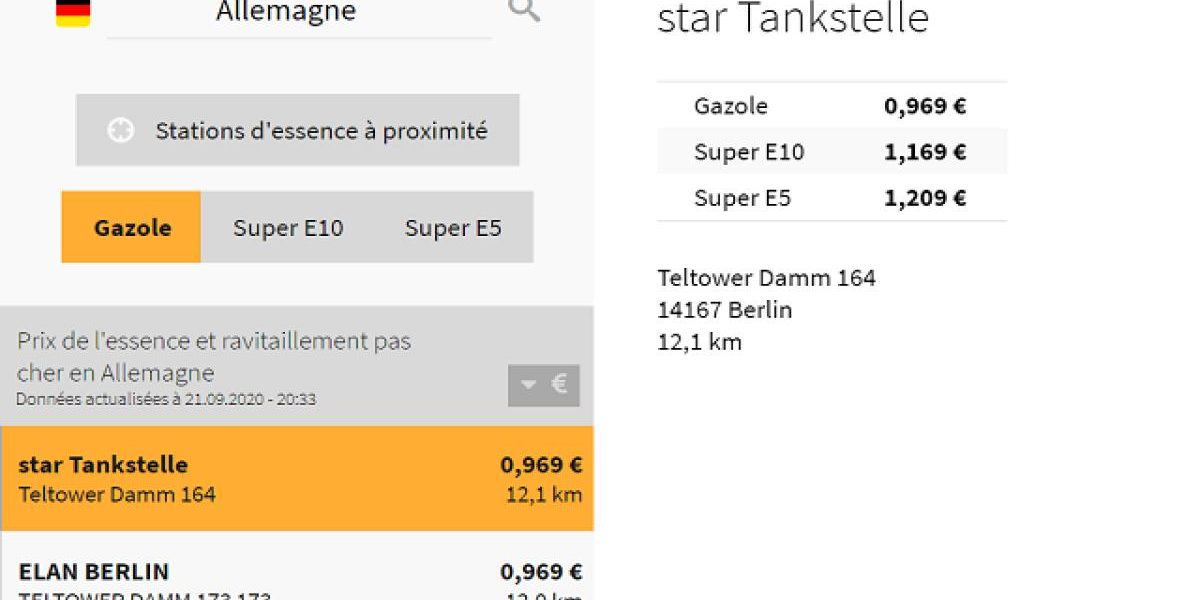
Task: Click the 14167 Berlin address line
Action: [x=724, y=310]
